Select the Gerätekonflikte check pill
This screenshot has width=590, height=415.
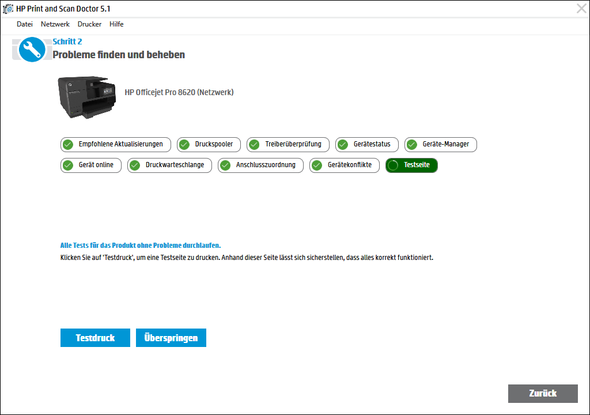pyautogui.click(x=344, y=165)
